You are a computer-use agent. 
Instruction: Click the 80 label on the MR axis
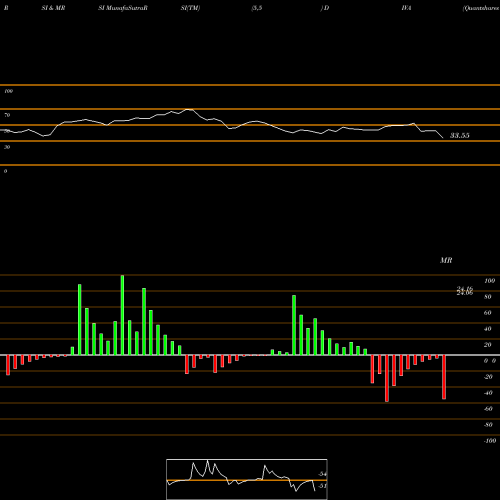pos(488,297)
